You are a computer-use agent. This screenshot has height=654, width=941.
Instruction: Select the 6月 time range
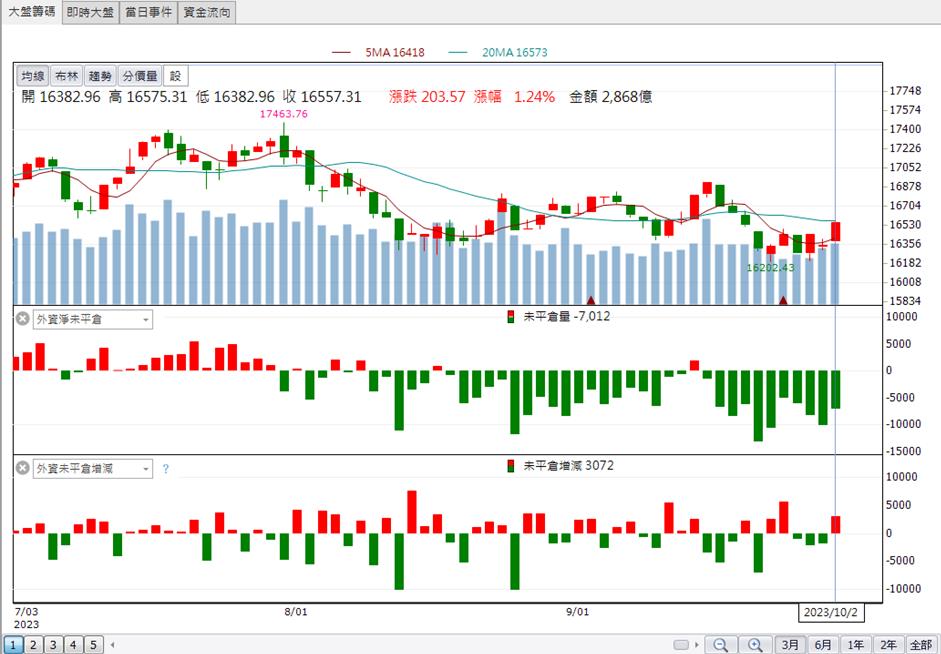click(x=823, y=645)
